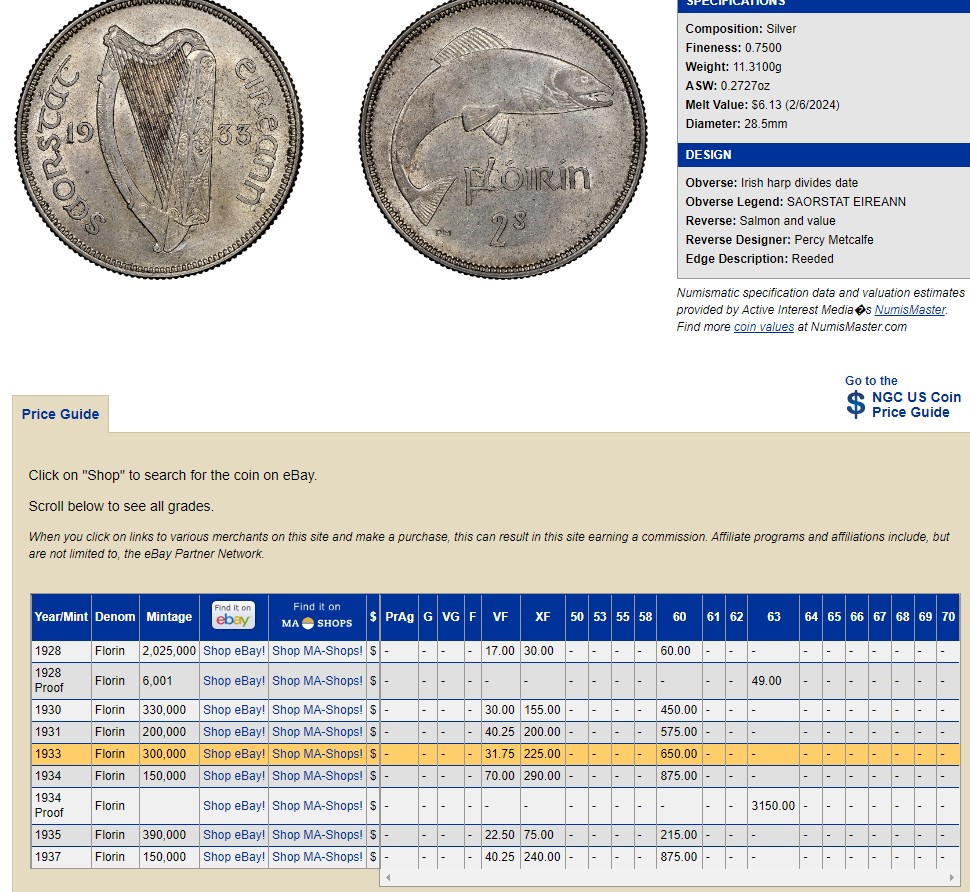Image resolution: width=970 pixels, height=892 pixels.
Task: Shop eBay for the 1928 Florin
Action: click(x=233, y=651)
